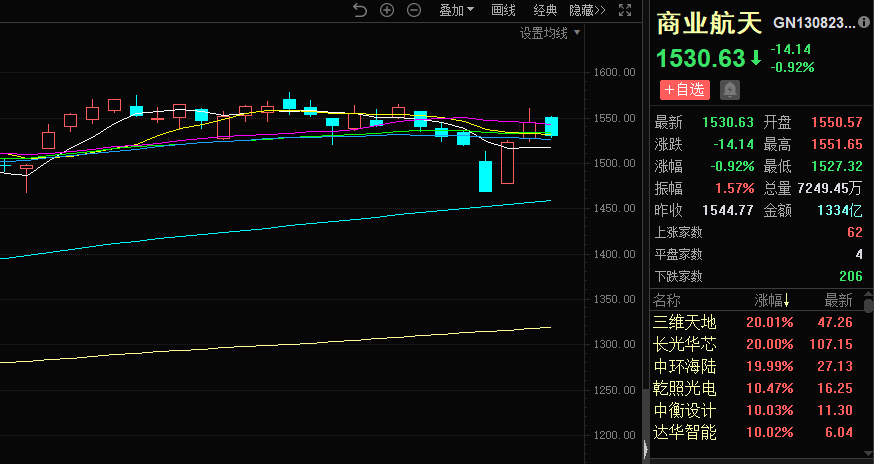Add 商业航天 to watchlist via +自选

pyautogui.click(x=684, y=90)
